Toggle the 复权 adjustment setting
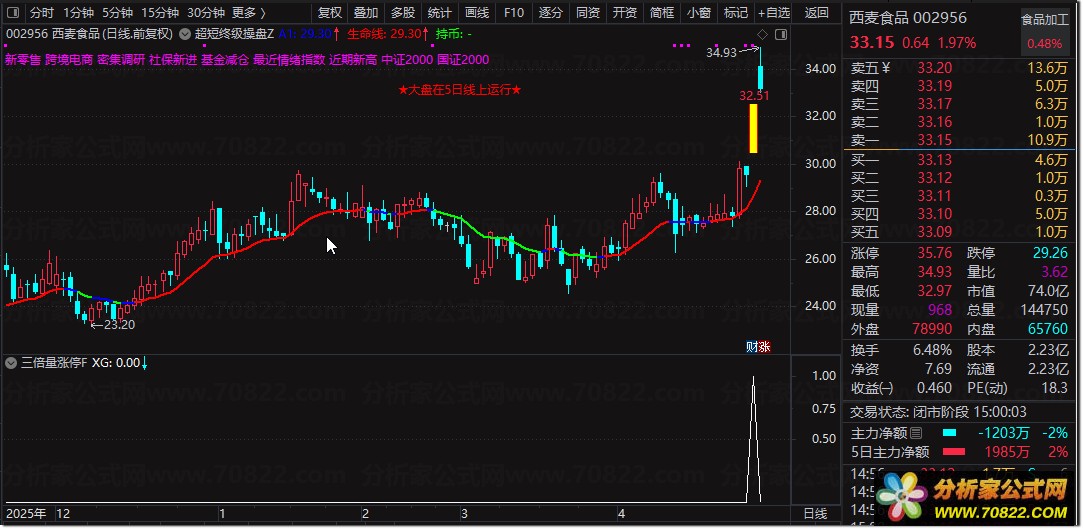1084x529 pixels. pos(330,12)
